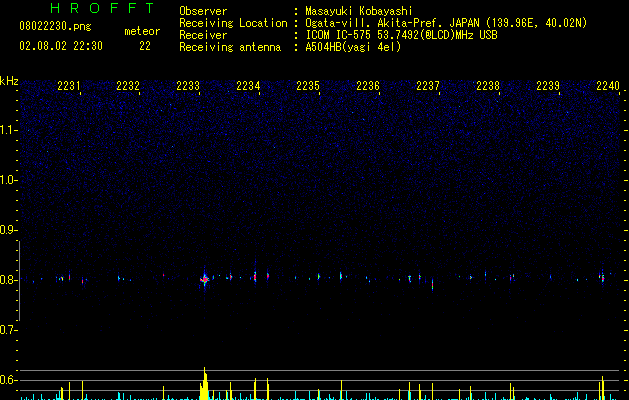This screenshot has width=629, height=400.
Task: Click the gray frequency range bar beside 0.8
Action: point(20,280)
